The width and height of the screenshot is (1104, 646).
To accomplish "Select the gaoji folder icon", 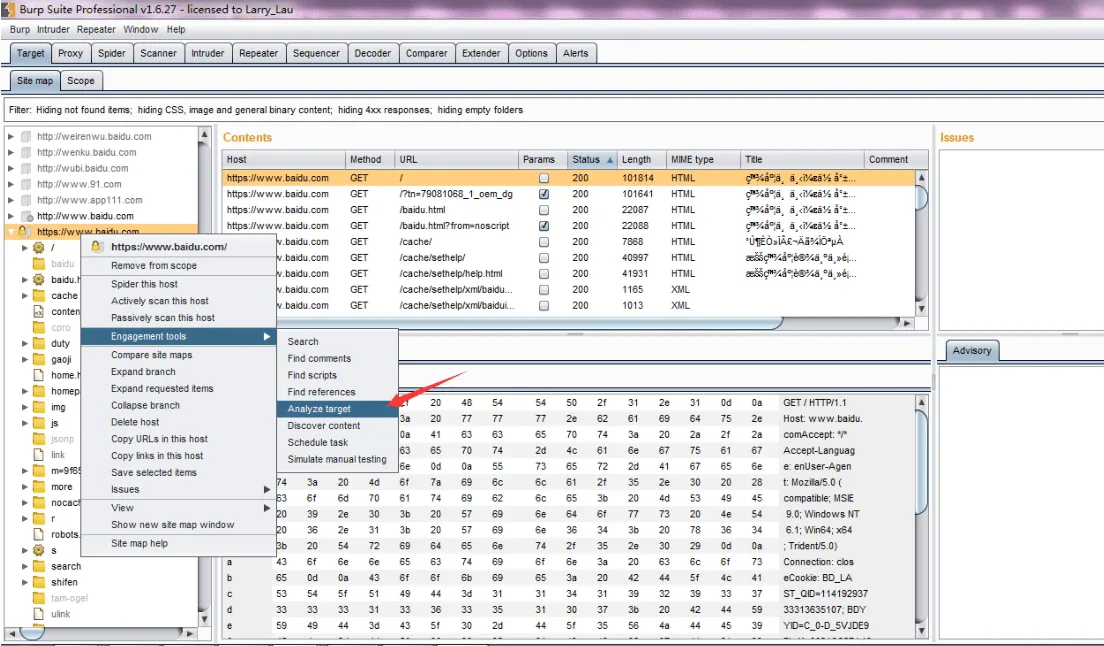I will (x=39, y=360).
